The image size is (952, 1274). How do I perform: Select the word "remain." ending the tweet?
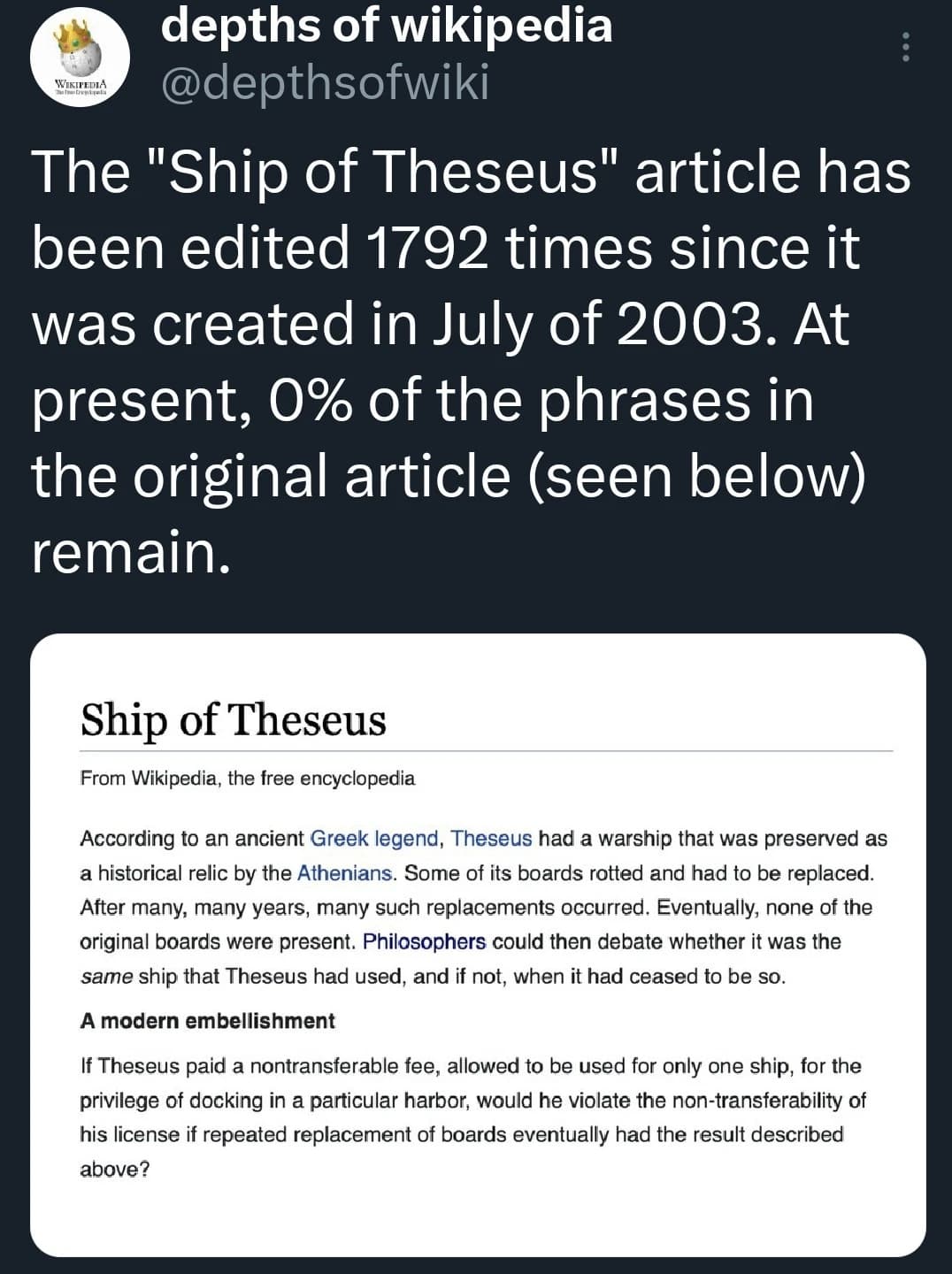[131, 551]
